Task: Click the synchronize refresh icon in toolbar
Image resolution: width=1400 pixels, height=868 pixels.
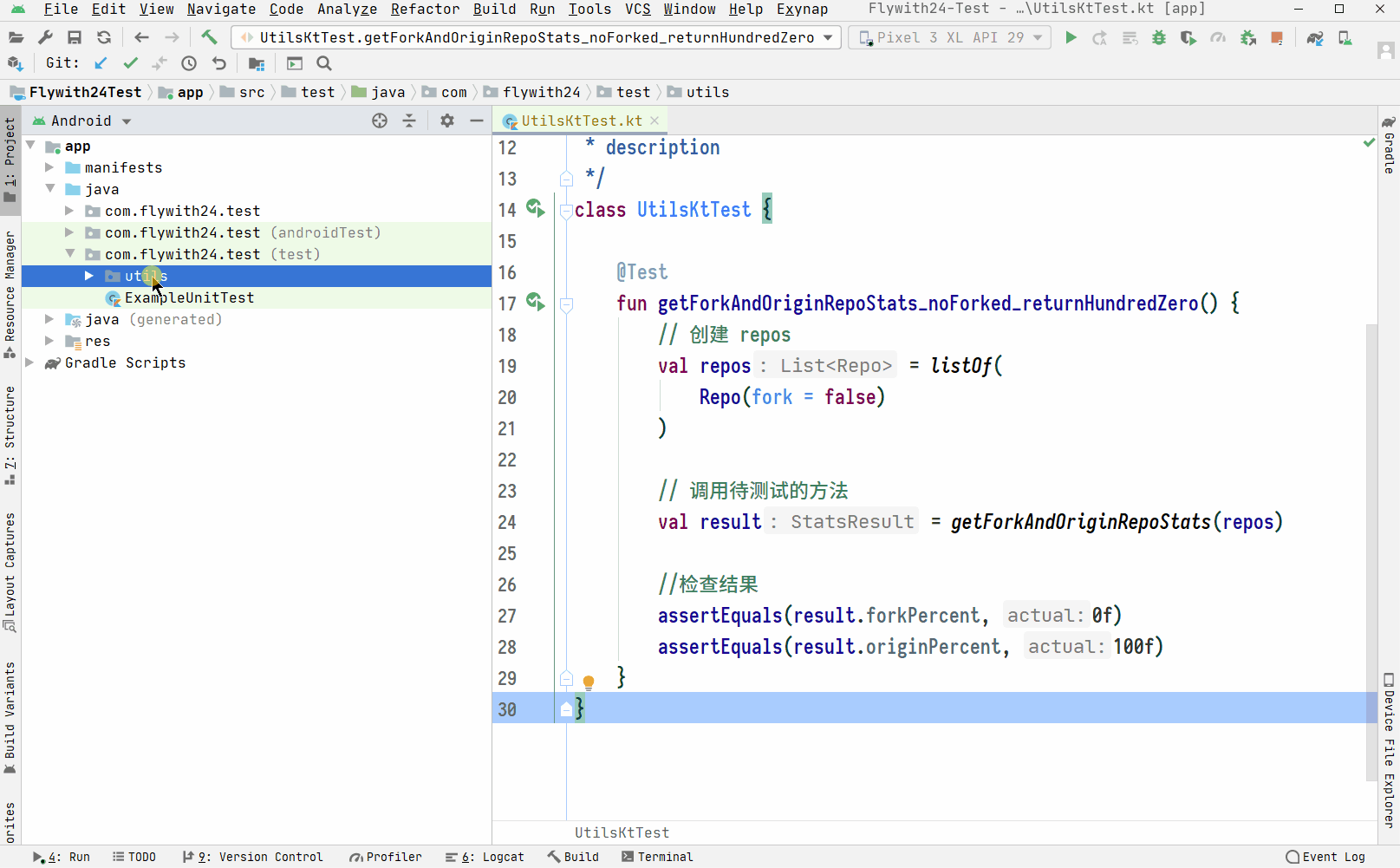Action: click(x=104, y=37)
